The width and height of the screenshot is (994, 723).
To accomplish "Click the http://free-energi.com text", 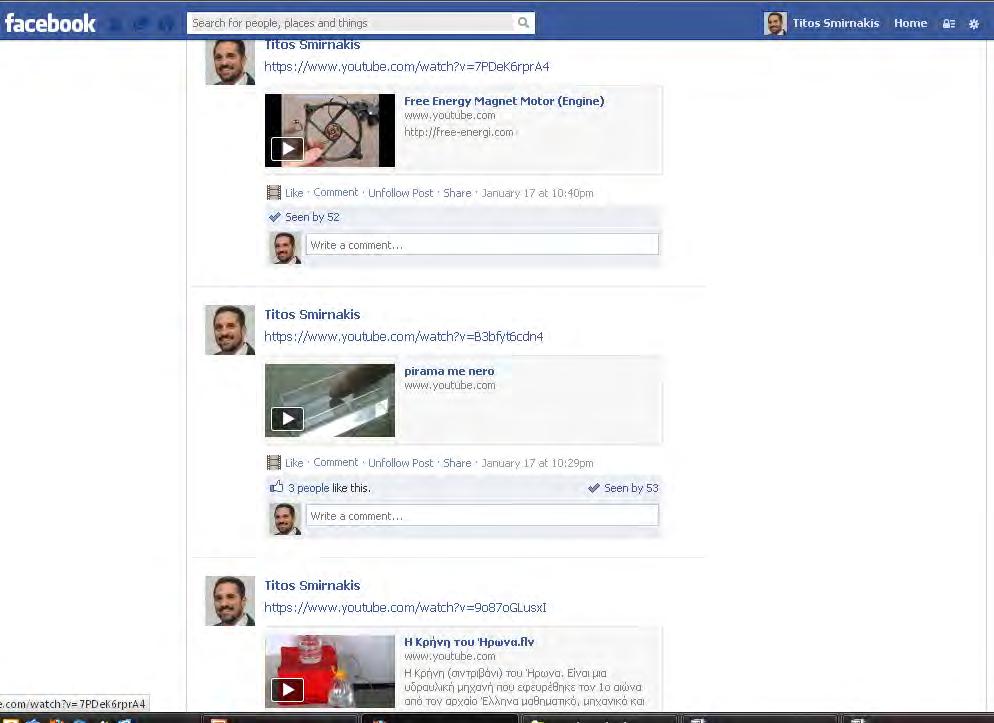I will click(458, 132).
